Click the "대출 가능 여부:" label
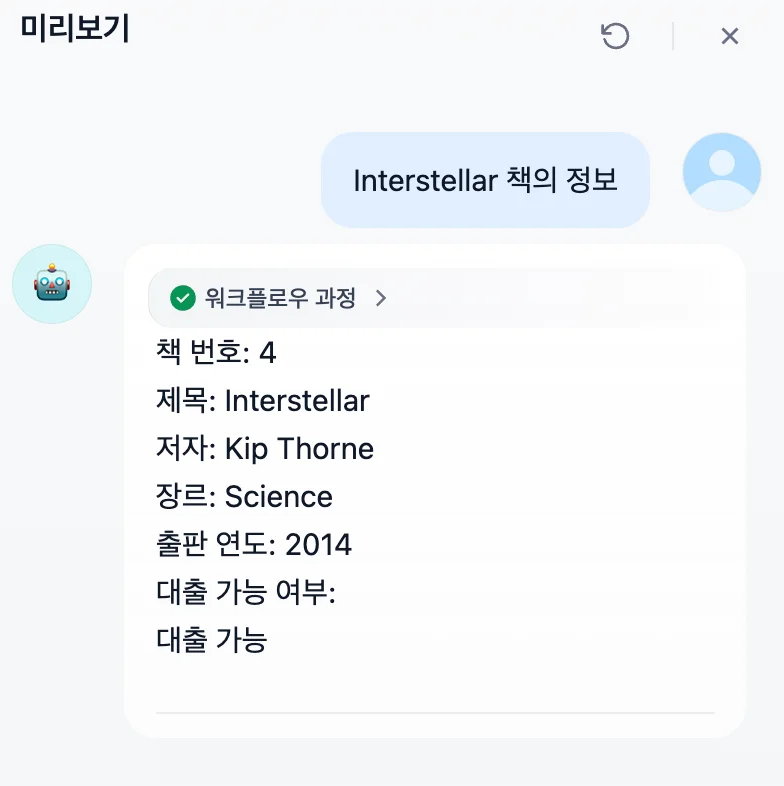Viewport: 784px width, 786px height. click(246, 593)
